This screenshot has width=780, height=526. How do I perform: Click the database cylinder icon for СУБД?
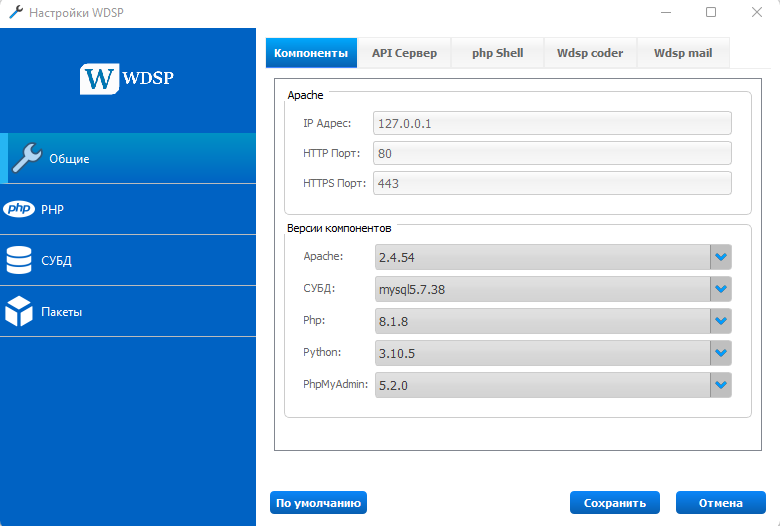pos(19,260)
